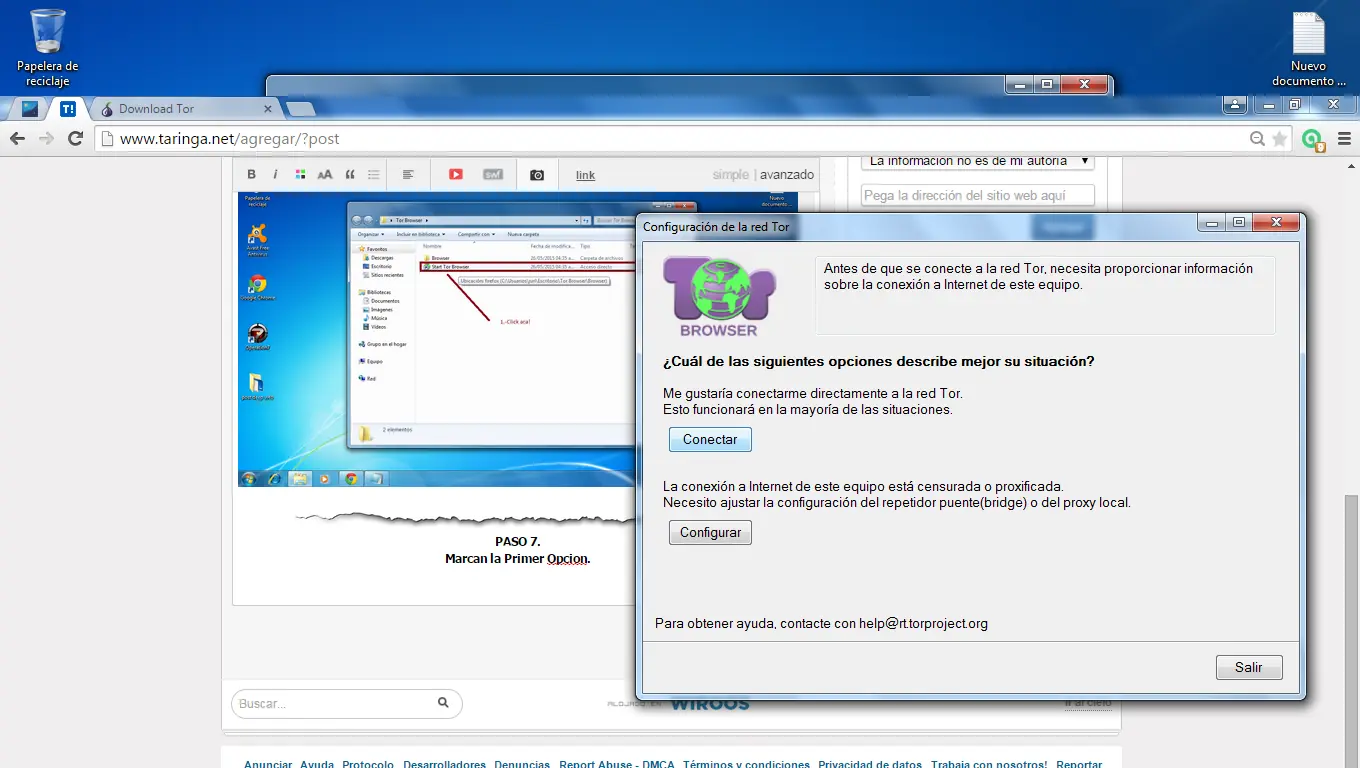Switch the editor to simple mode

coord(730,174)
